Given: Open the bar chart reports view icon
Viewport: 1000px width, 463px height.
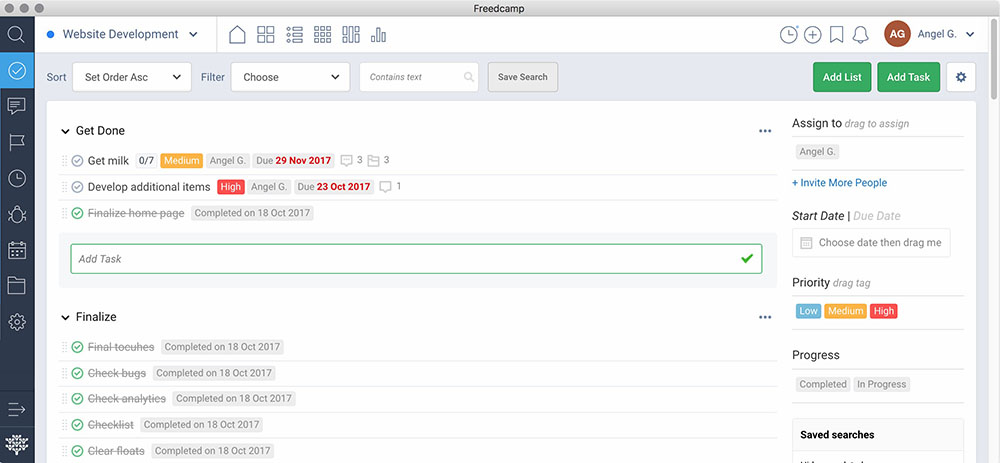Looking at the screenshot, I should (x=378, y=35).
